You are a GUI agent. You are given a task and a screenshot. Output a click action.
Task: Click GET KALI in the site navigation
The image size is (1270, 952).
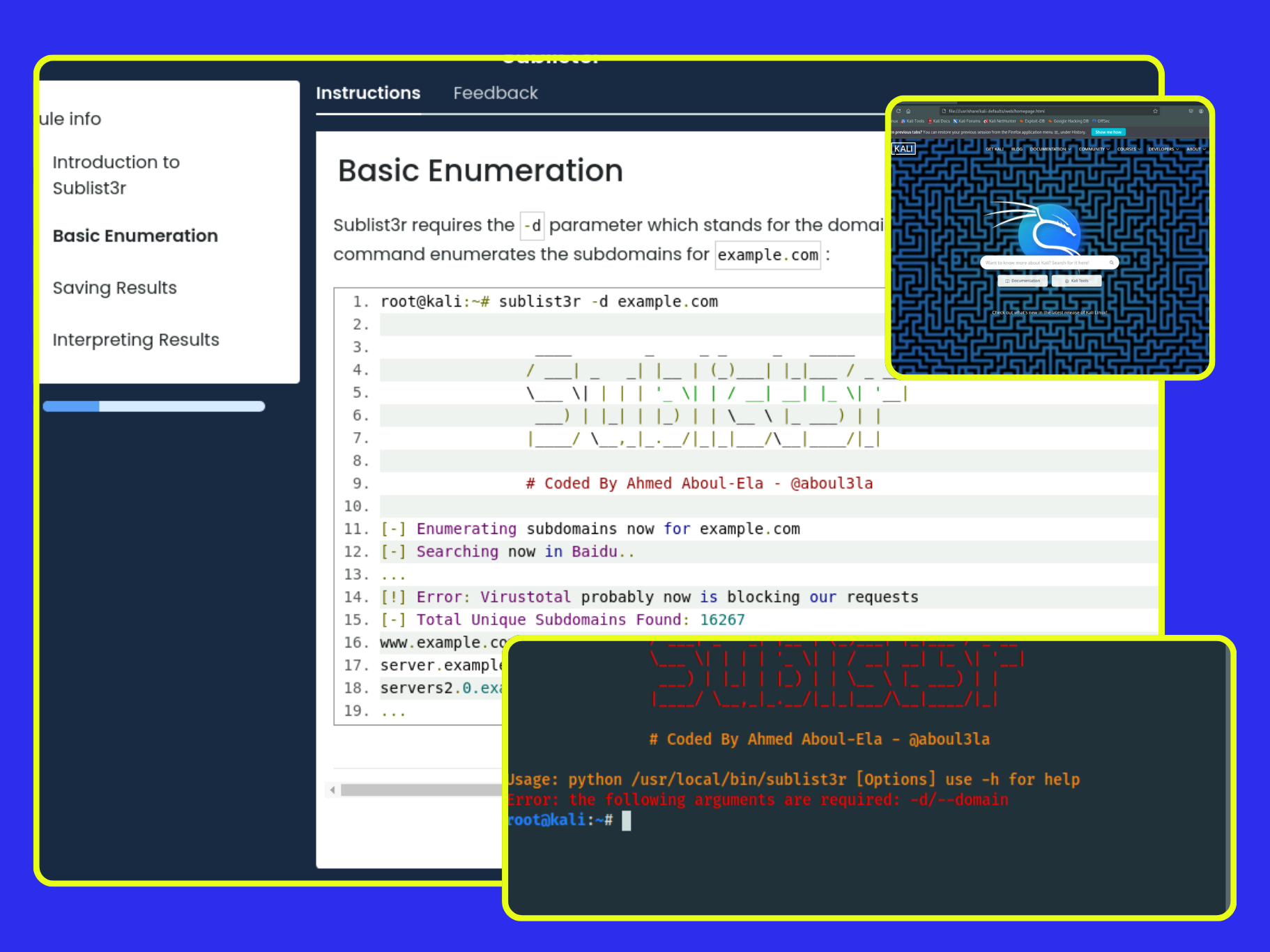tap(995, 149)
